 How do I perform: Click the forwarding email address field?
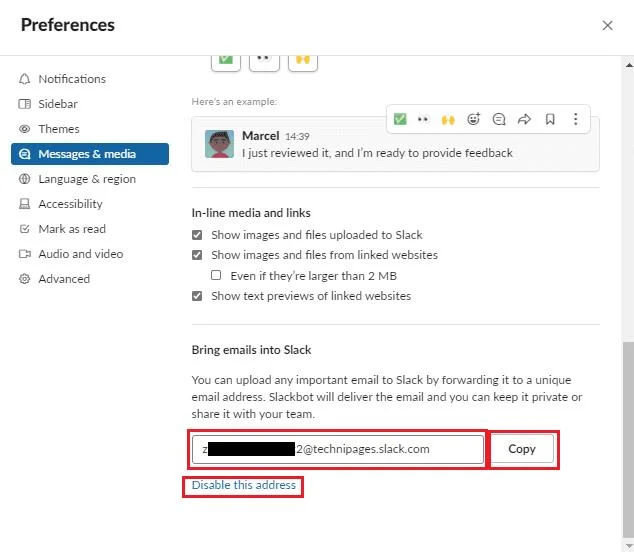pos(338,449)
